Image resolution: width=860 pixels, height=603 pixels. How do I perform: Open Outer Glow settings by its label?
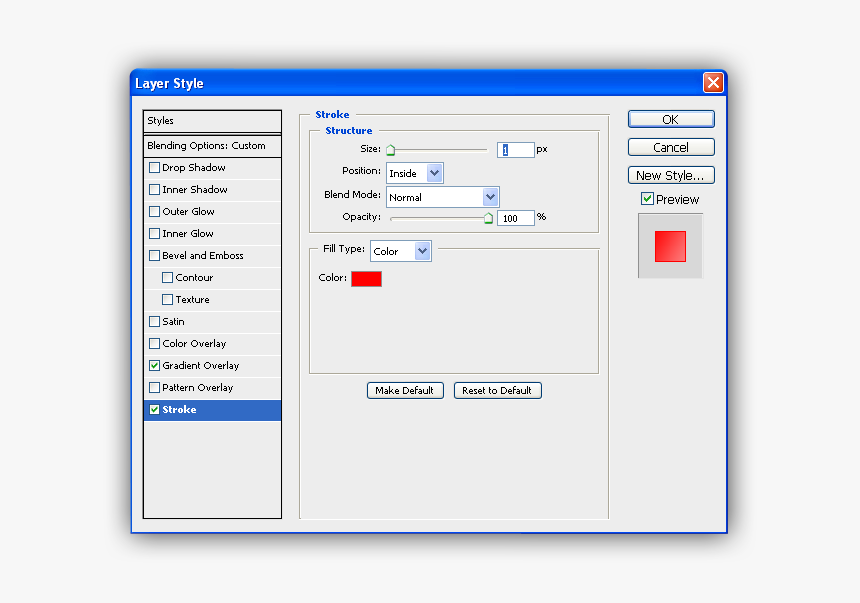188,211
